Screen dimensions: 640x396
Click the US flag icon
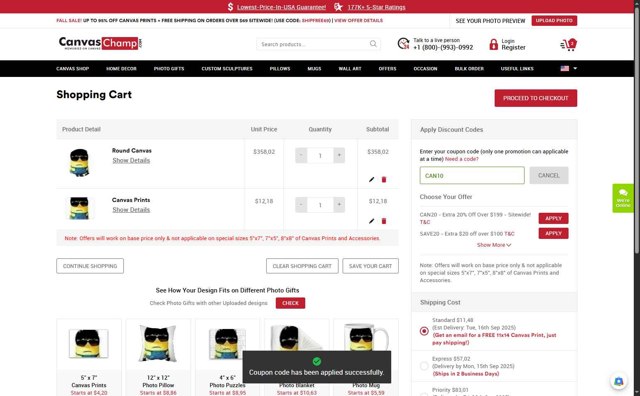pos(564,69)
